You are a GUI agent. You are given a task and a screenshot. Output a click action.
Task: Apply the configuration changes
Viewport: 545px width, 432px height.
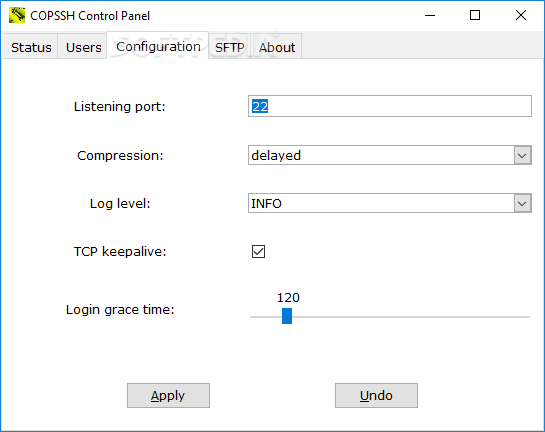[x=168, y=395]
